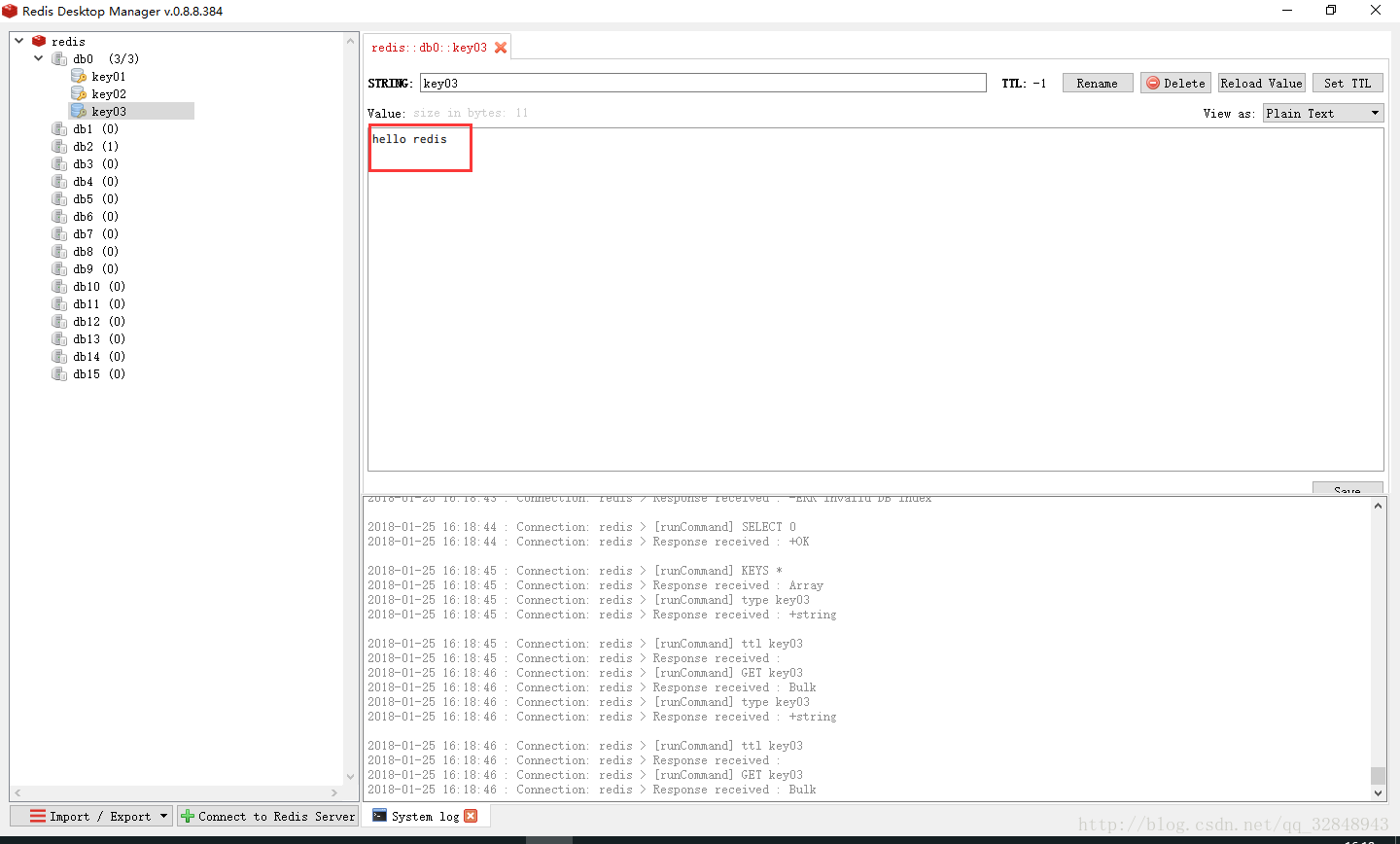Collapse the redis server tree node
Viewport: 1400px width, 844px height.
(x=18, y=41)
